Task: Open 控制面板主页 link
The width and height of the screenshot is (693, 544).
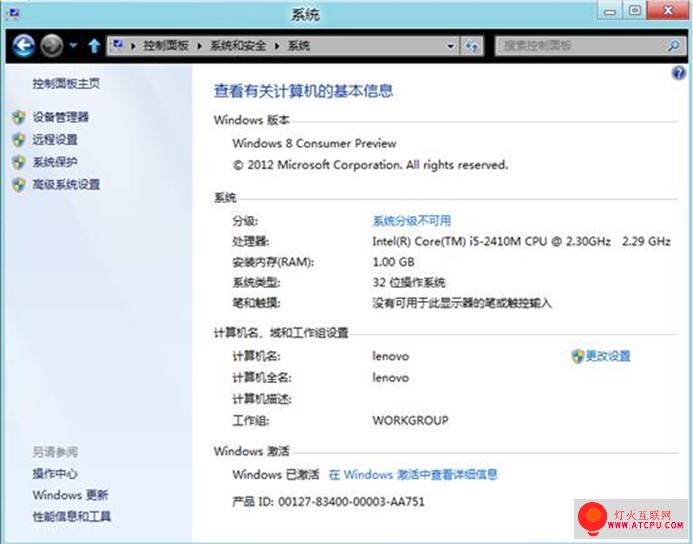Action: pyautogui.click(x=66, y=83)
